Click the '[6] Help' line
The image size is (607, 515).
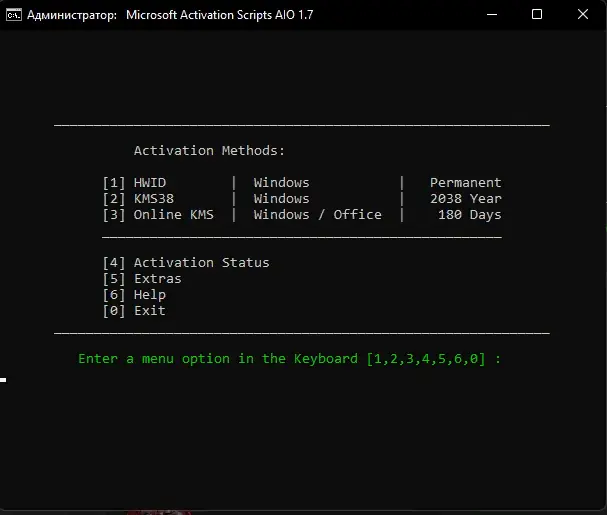134,295
